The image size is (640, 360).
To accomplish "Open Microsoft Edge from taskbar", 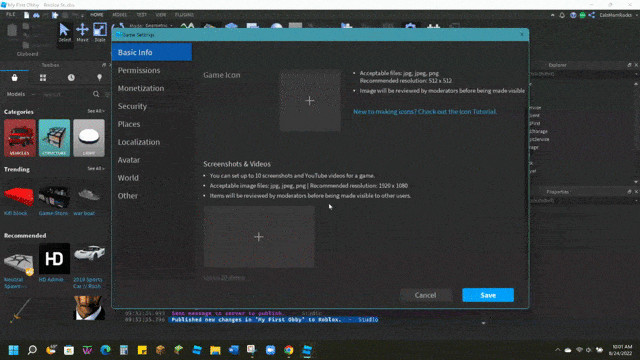I will (105, 350).
